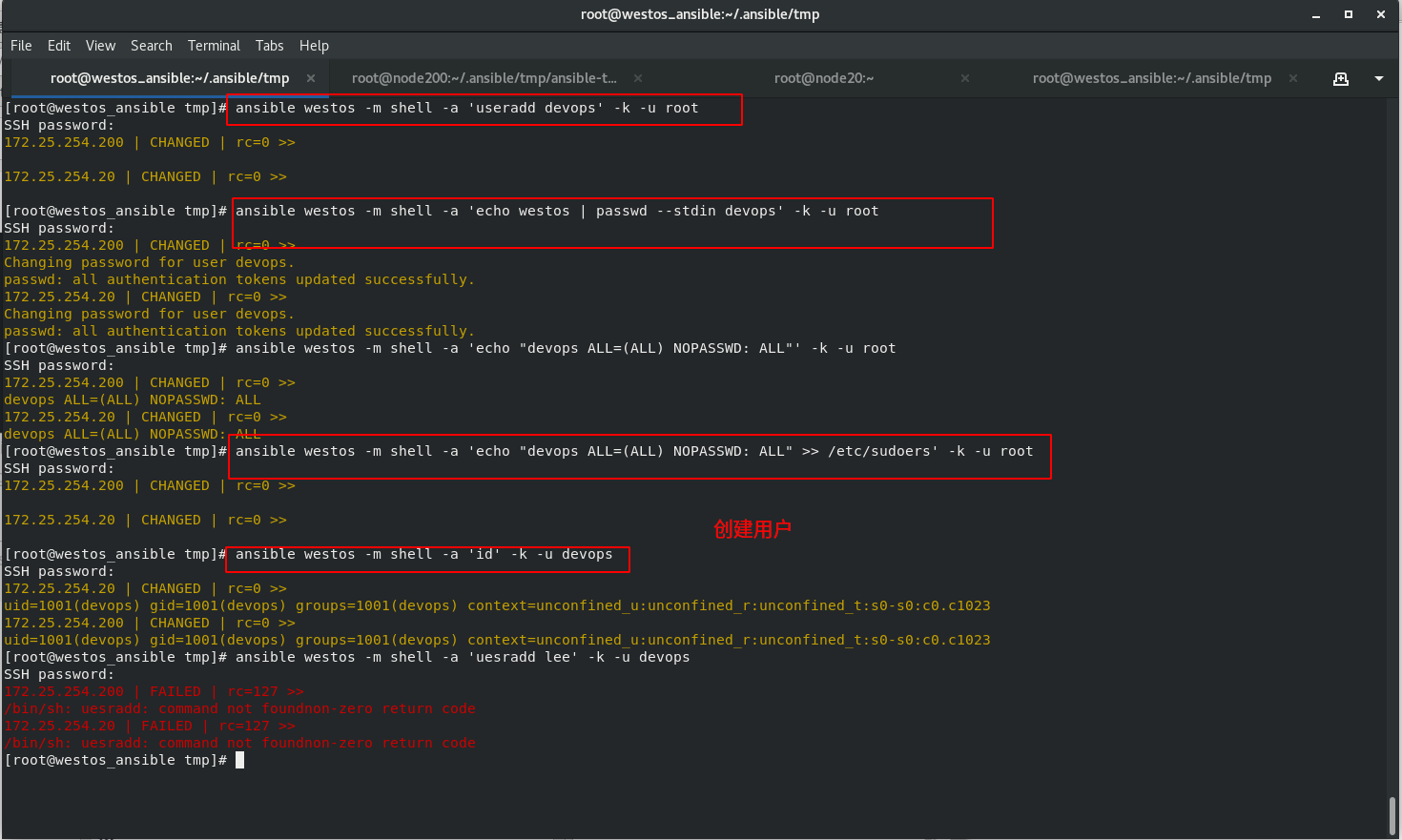Viewport: 1402px width, 840px height.
Task: Open the View menu
Action: [x=100, y=46]
